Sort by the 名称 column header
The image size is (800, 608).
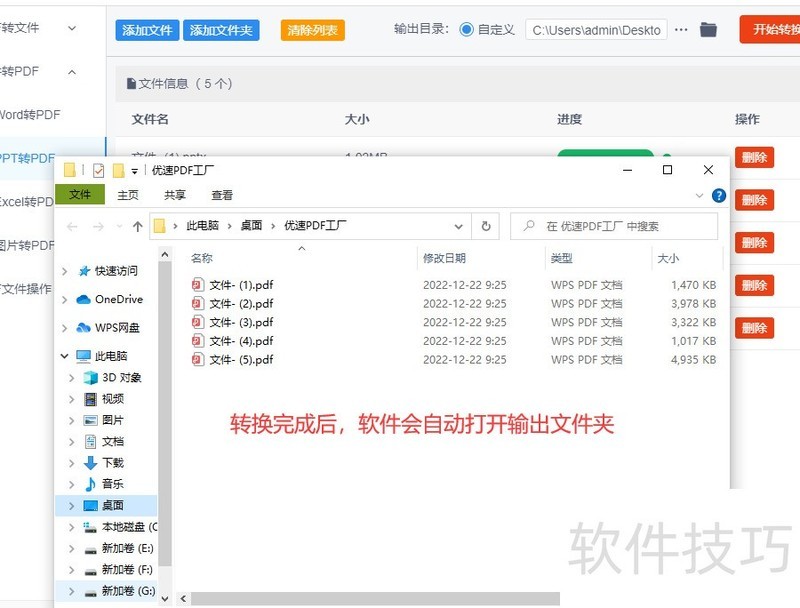[202, 258]
